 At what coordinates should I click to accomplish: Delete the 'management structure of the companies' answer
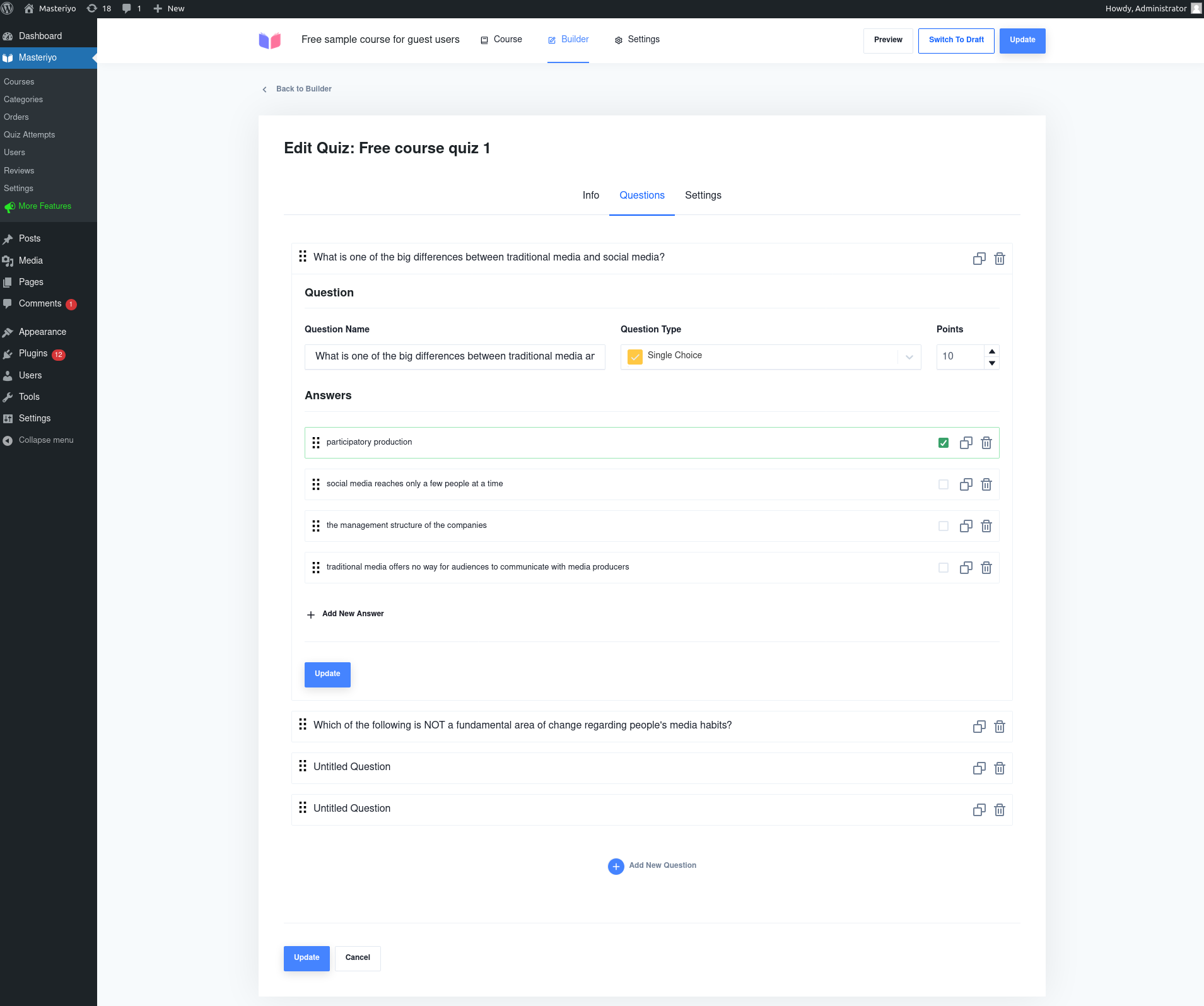(x=986, y=526)
